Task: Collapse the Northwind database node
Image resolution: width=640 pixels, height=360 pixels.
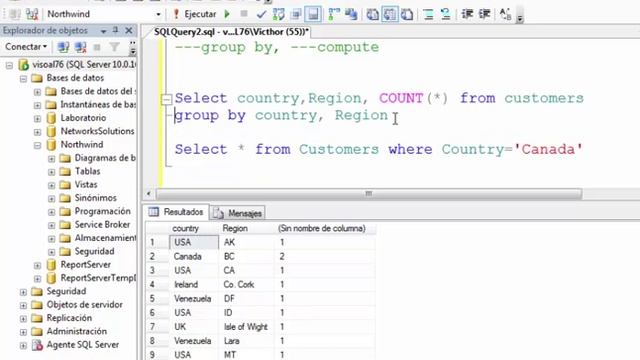Action: (x=37, y=145)
